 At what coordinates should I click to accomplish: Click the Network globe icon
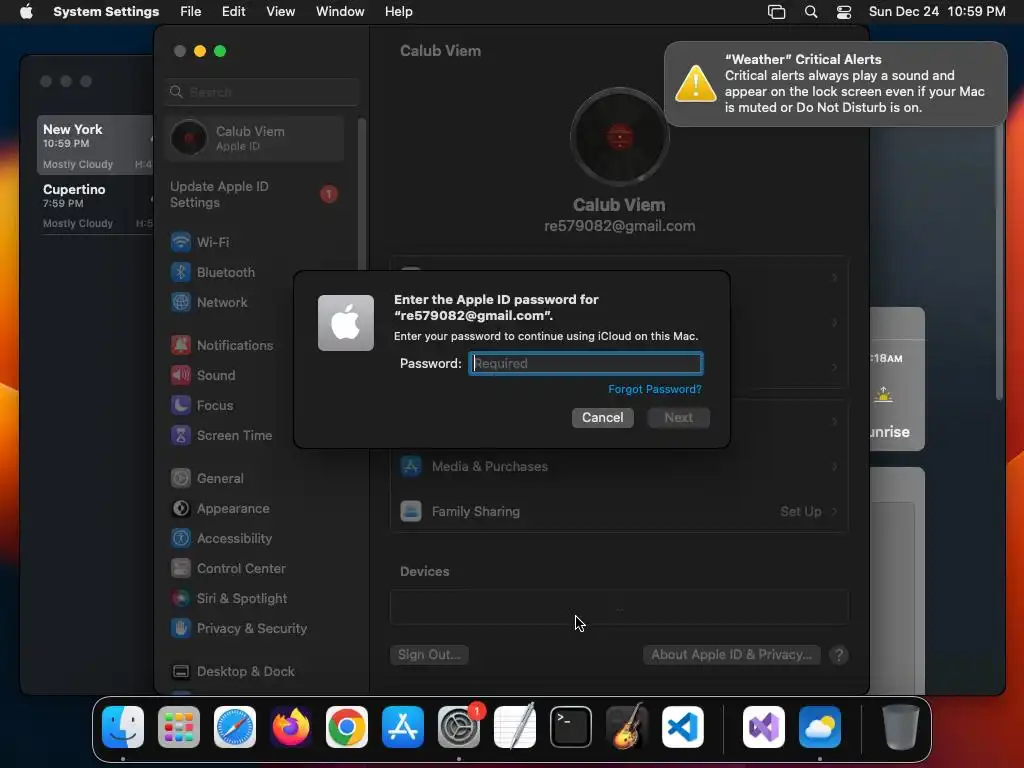[x=181, y=302]
